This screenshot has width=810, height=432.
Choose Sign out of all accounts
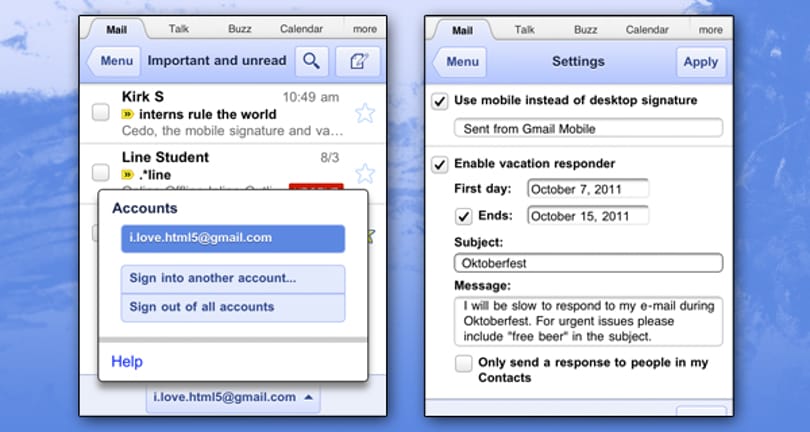pyautogui.click(x=233, y=307)
